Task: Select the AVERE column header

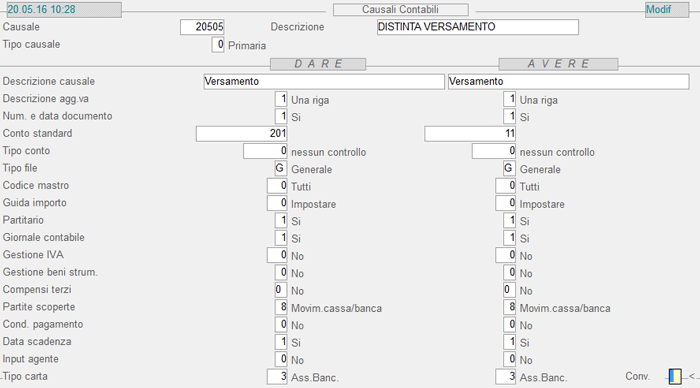Action: point(558,64)
